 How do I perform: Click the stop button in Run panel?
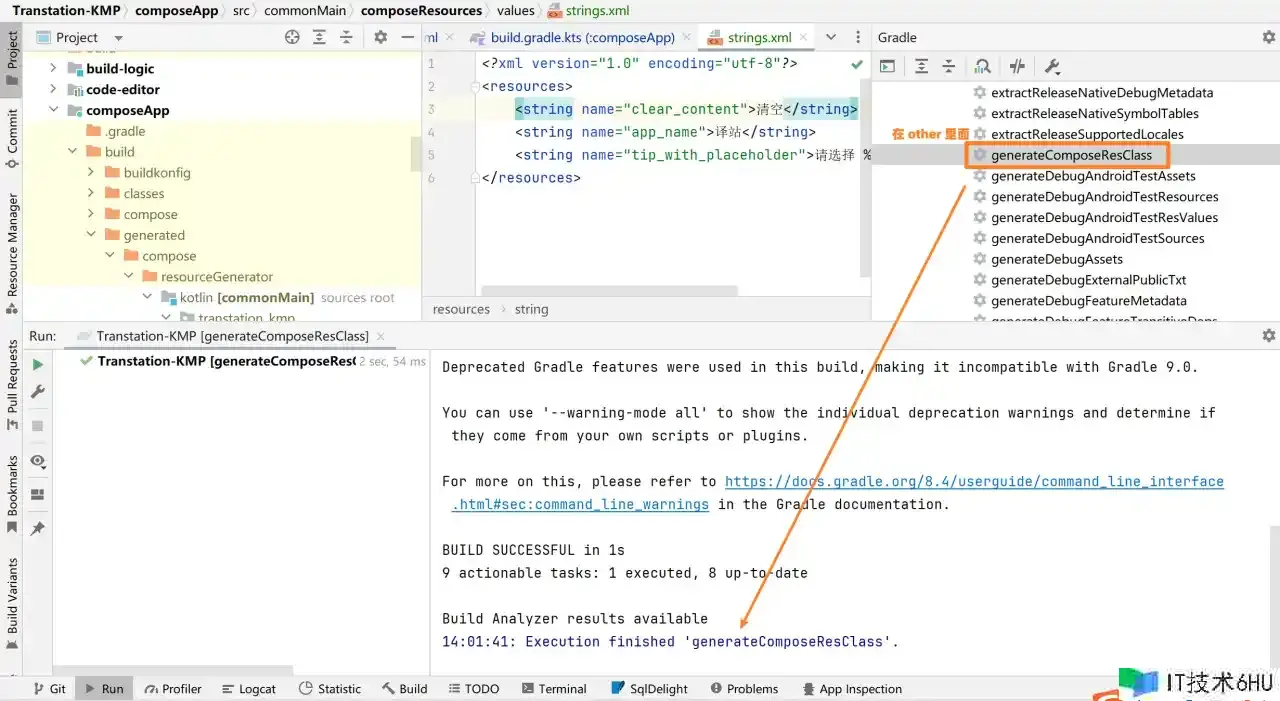click(x=38, y=426)
